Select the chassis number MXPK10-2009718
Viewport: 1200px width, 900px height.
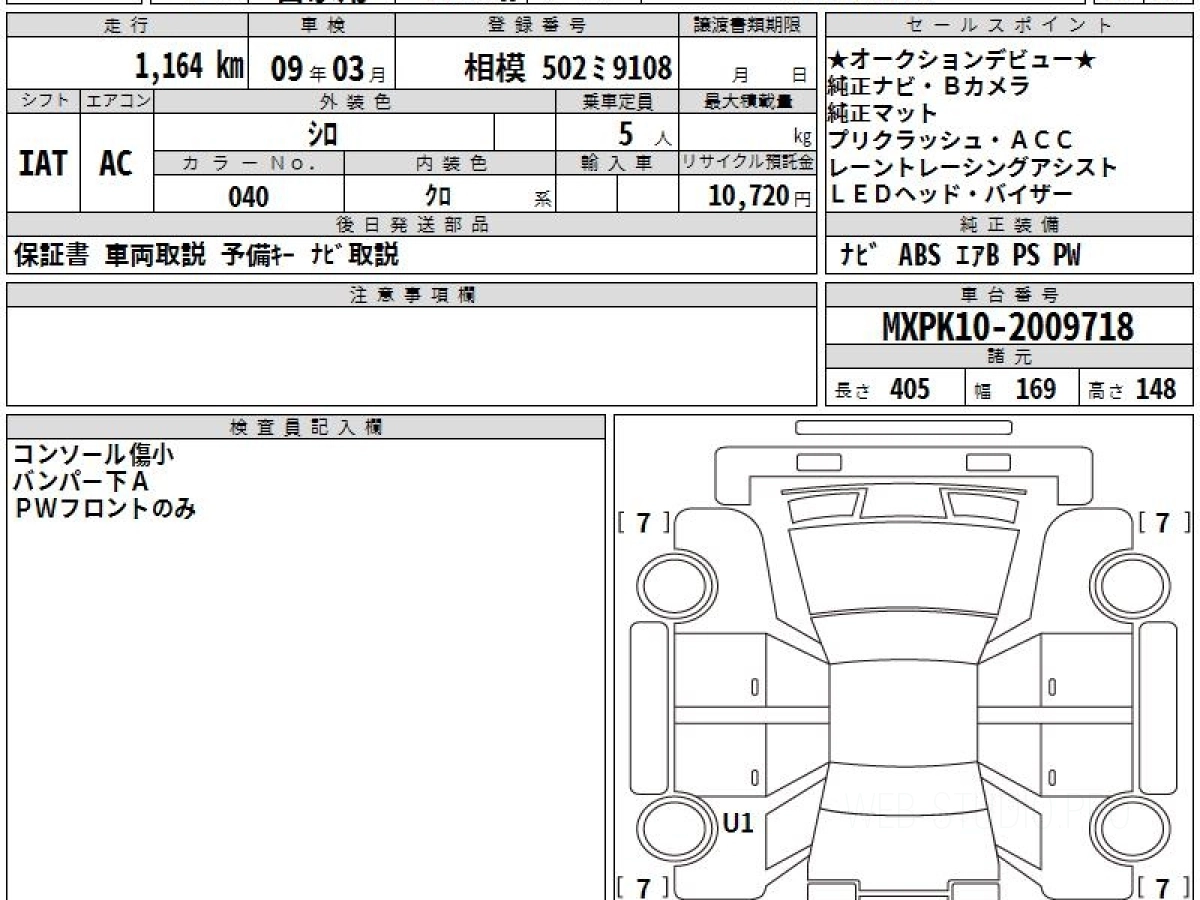click(x=1008, y=327)
